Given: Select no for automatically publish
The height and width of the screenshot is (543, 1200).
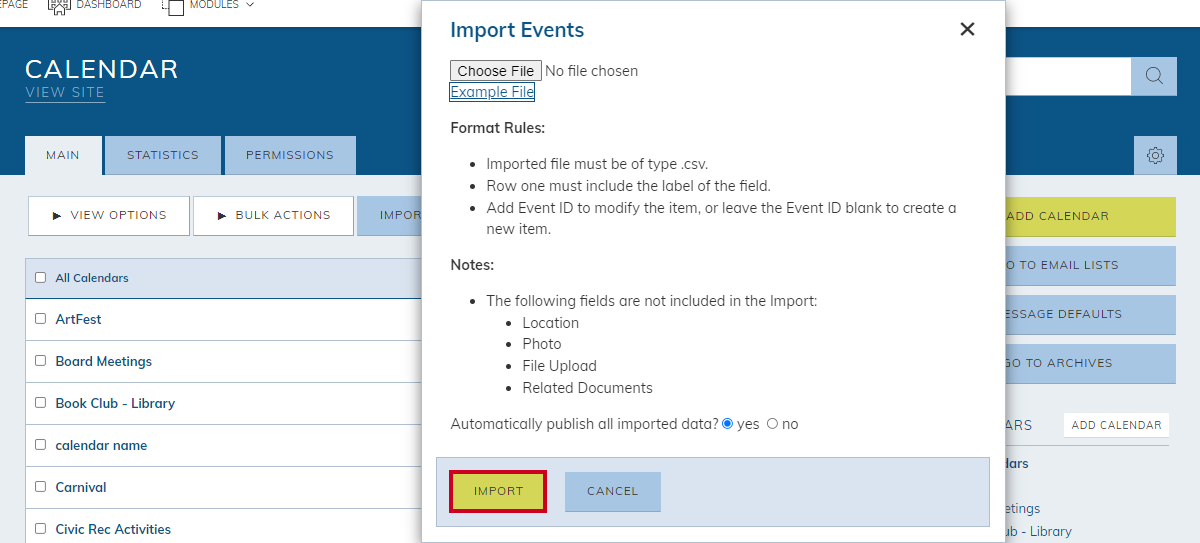Looking at the screenshot, I should click(x=772, y=424).
